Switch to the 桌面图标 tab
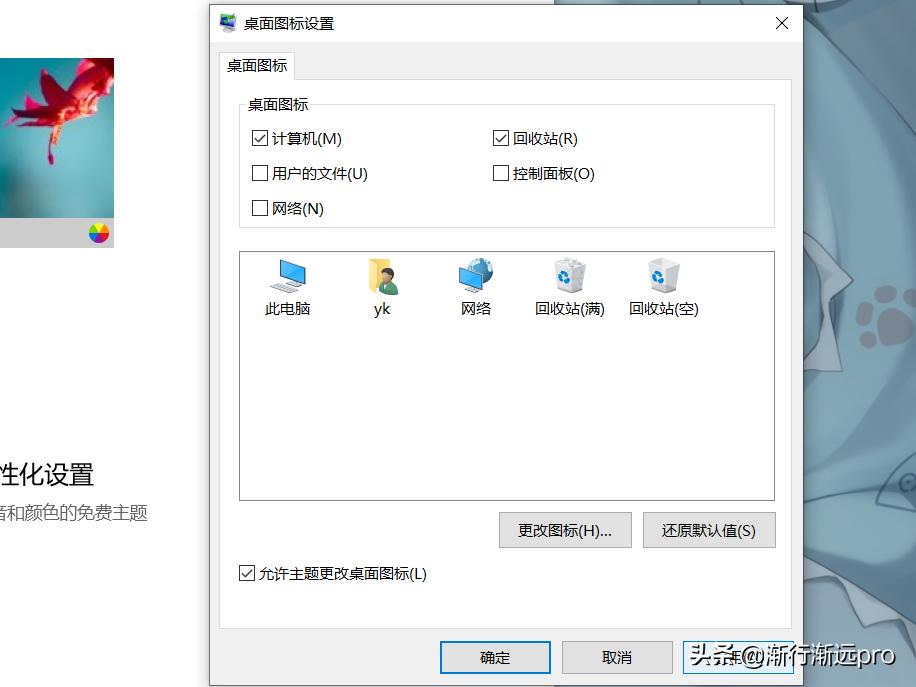 pyautogui.click(x=257, y=65)
